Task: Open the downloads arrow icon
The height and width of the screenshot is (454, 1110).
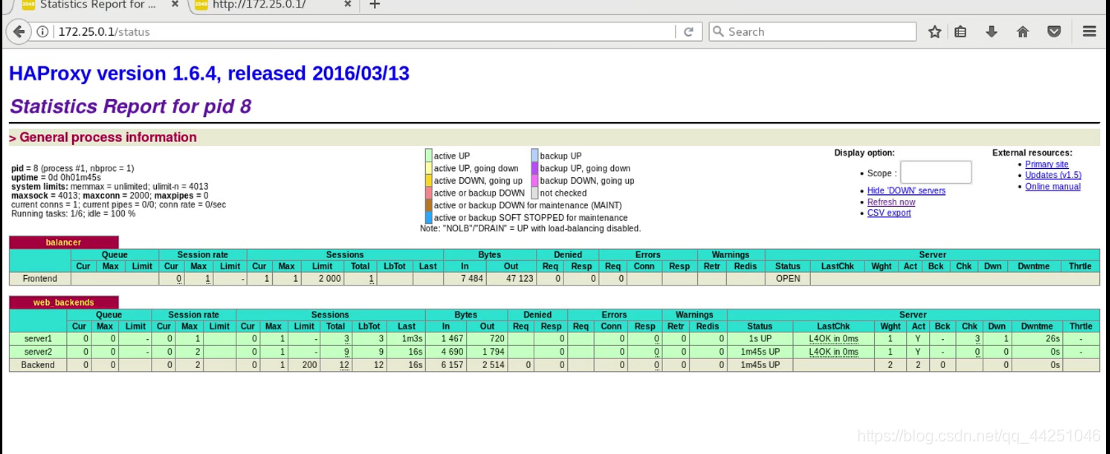Action: (x=991, y=32)
